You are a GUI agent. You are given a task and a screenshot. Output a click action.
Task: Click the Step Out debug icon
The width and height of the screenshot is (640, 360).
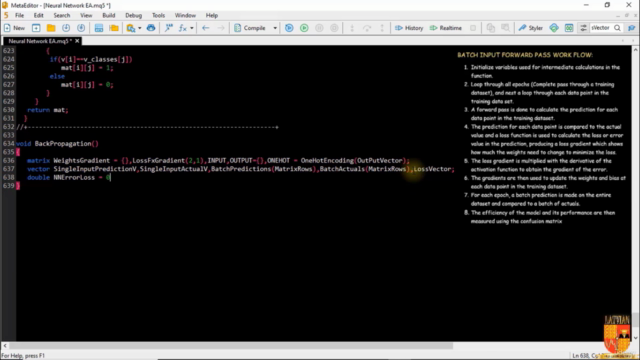click(x=382, y=28)
